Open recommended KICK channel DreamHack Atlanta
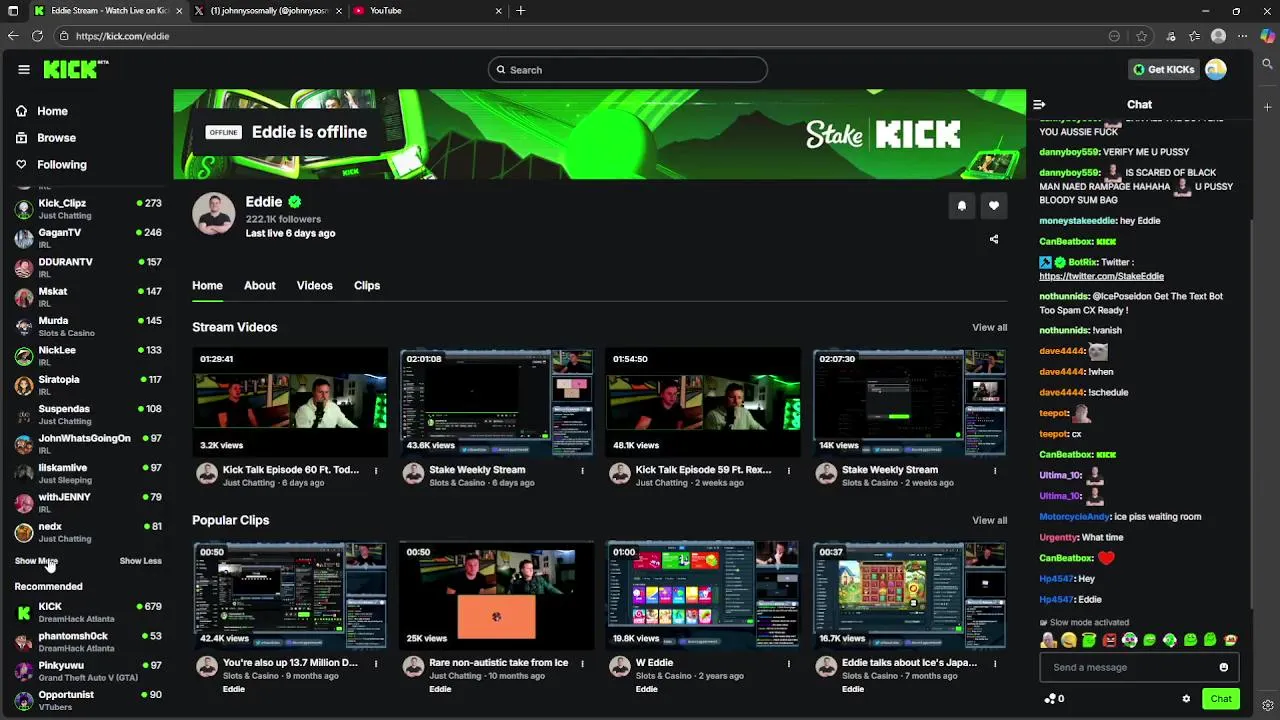Viewport: 1280px width, 720px height. coord(88,612)
